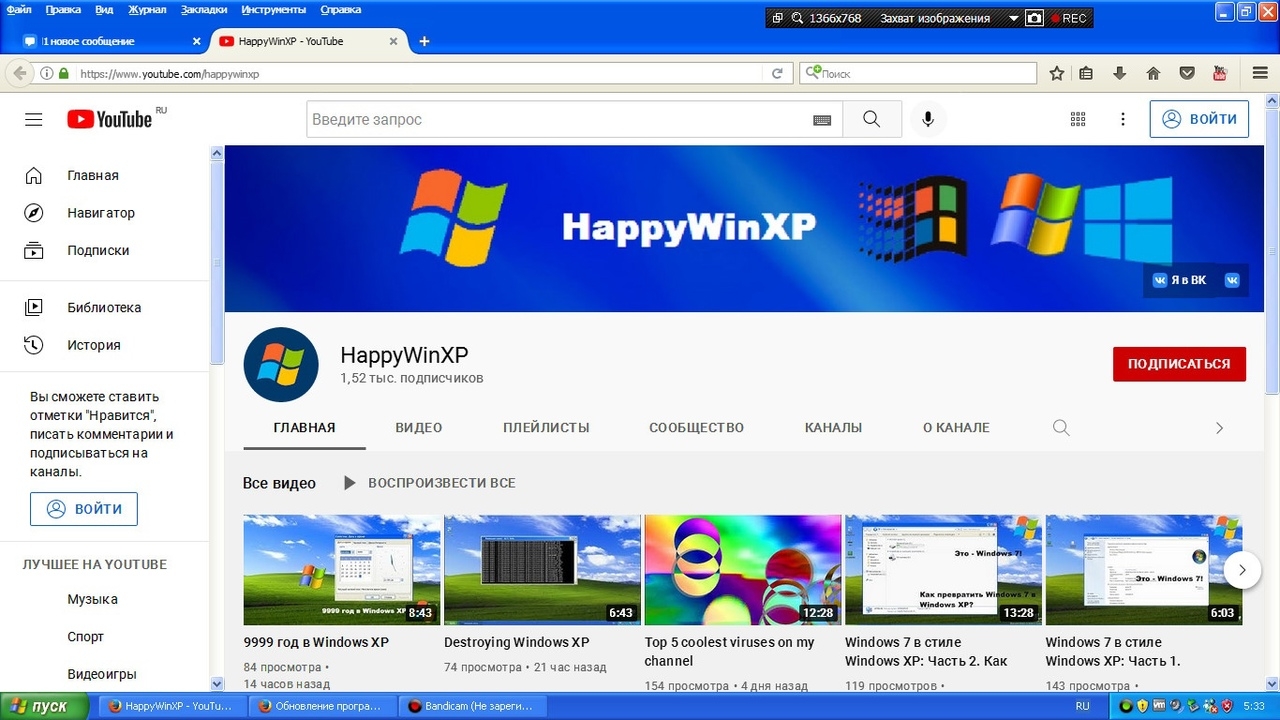This screenshot has width=1280, height=720.
Task: Click the voice search microphone icon
Action: point(928,119)
